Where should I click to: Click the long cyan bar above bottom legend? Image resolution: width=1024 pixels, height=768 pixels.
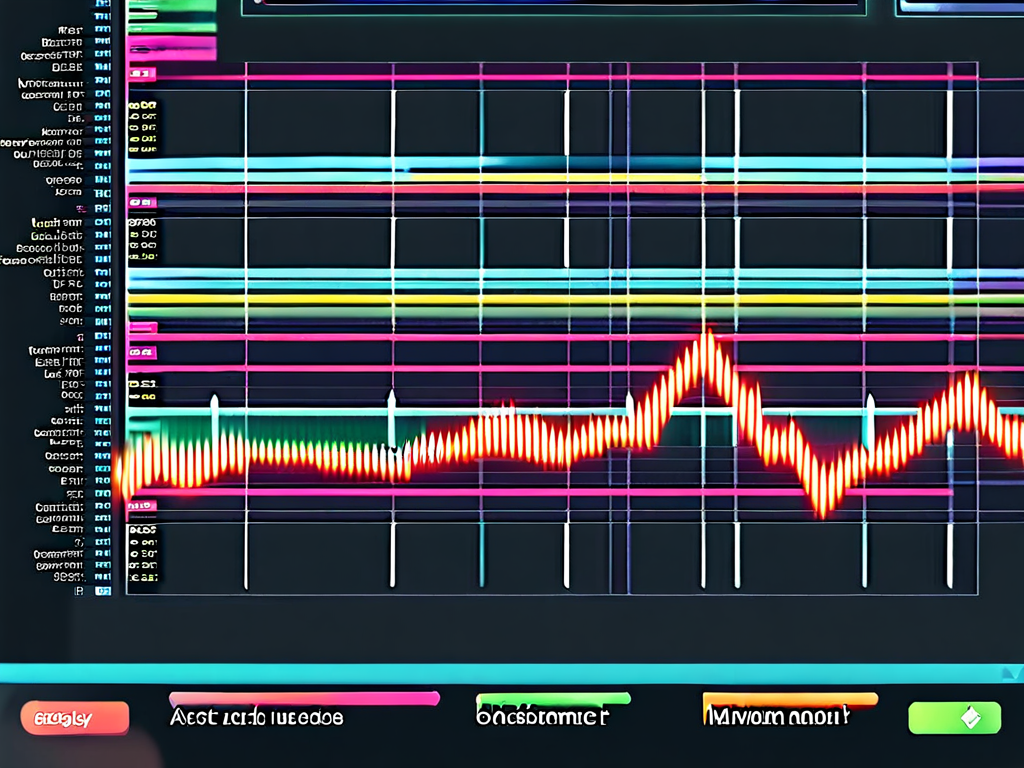pyautogui.click(x=512, y=673)
